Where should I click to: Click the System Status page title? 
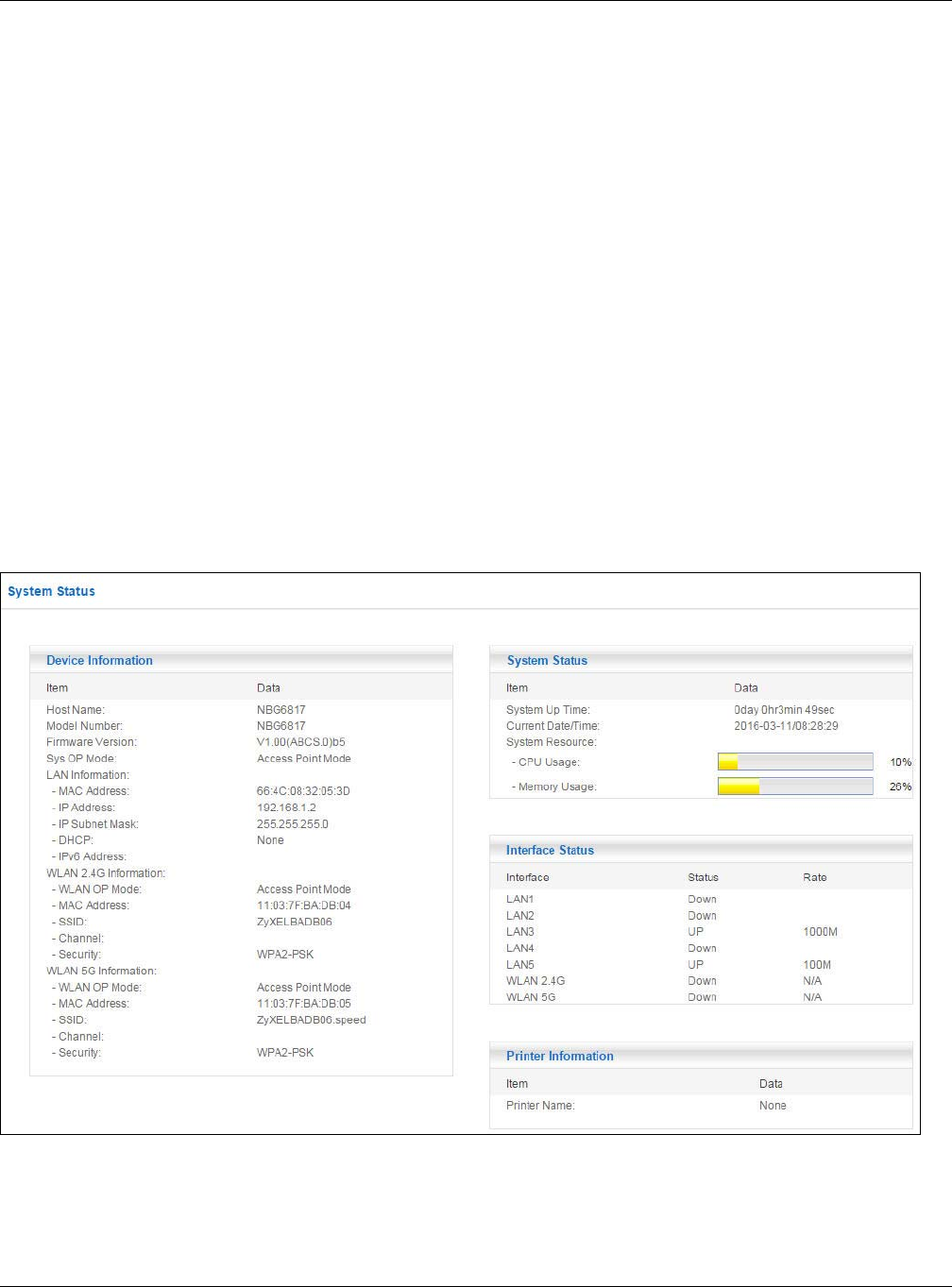51,591
